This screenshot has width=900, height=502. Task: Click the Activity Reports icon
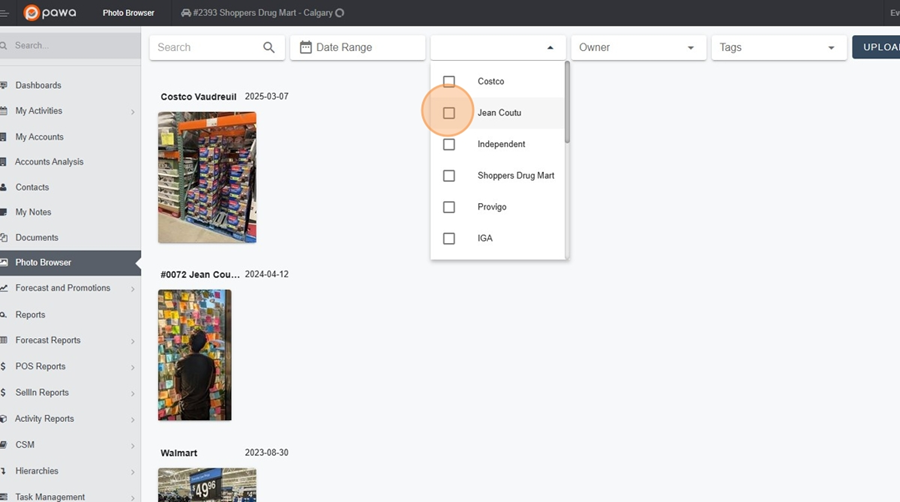point(3,419)
